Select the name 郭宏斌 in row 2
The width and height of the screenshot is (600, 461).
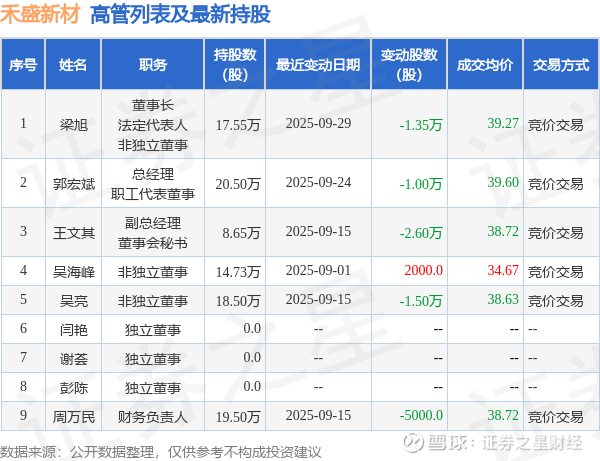coord(73,184)
